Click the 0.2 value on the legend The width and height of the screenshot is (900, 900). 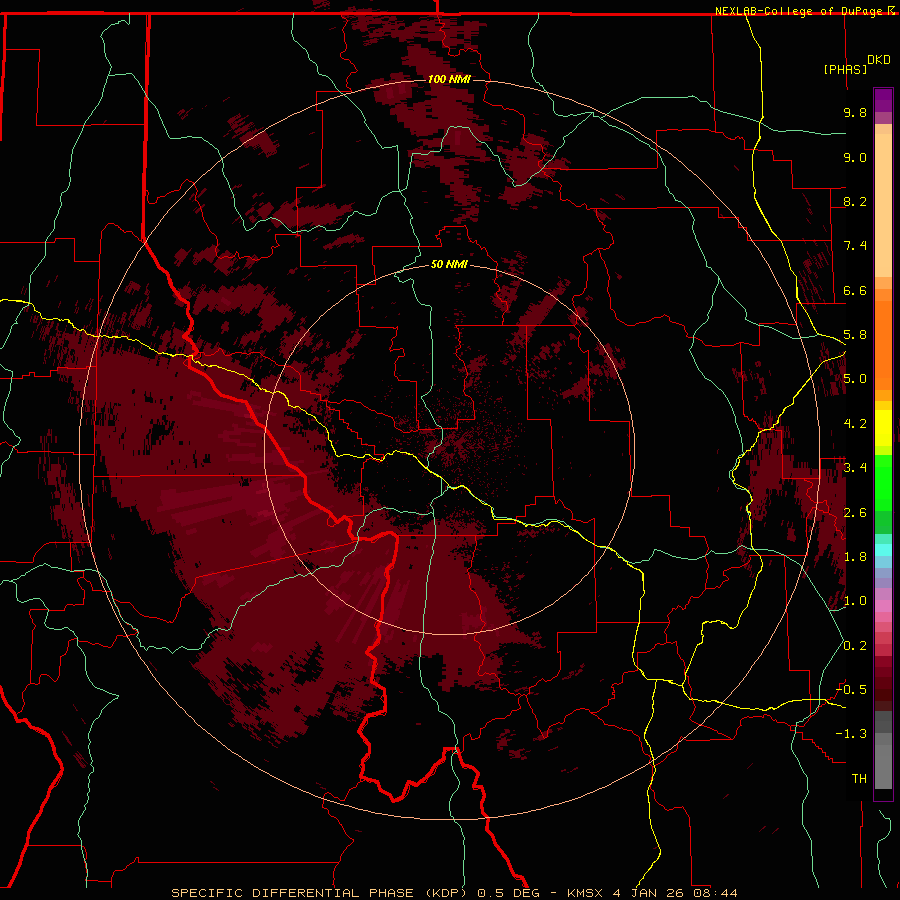tap(855, 646)
